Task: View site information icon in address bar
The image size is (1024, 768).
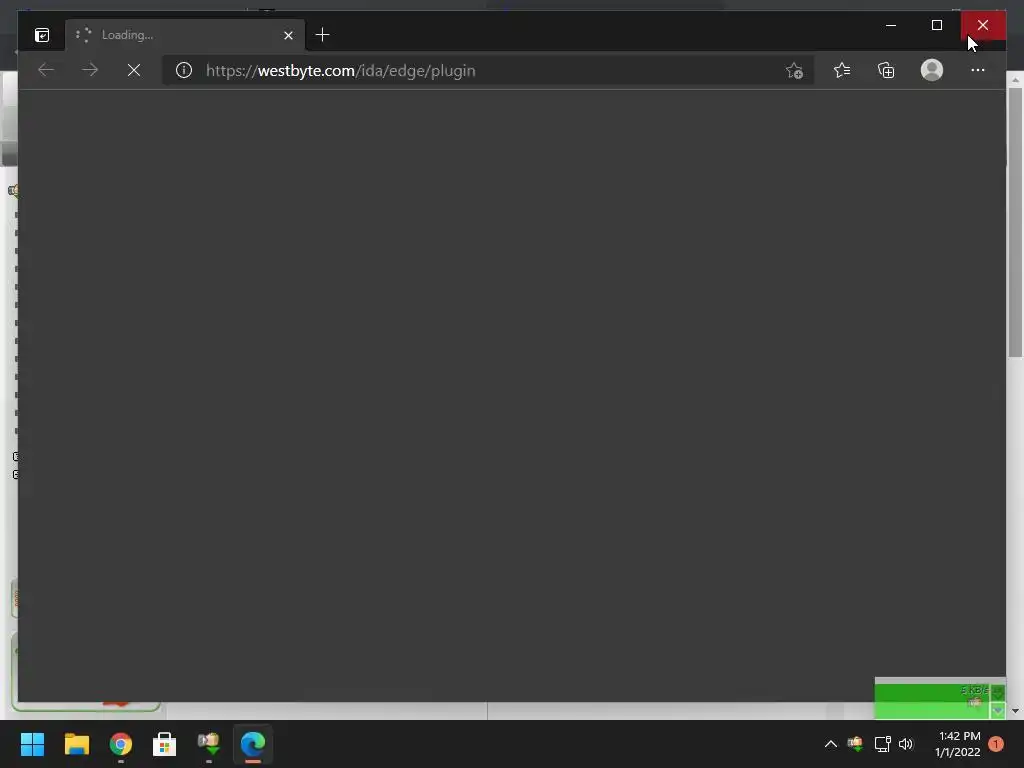Action: coord(184,70)
